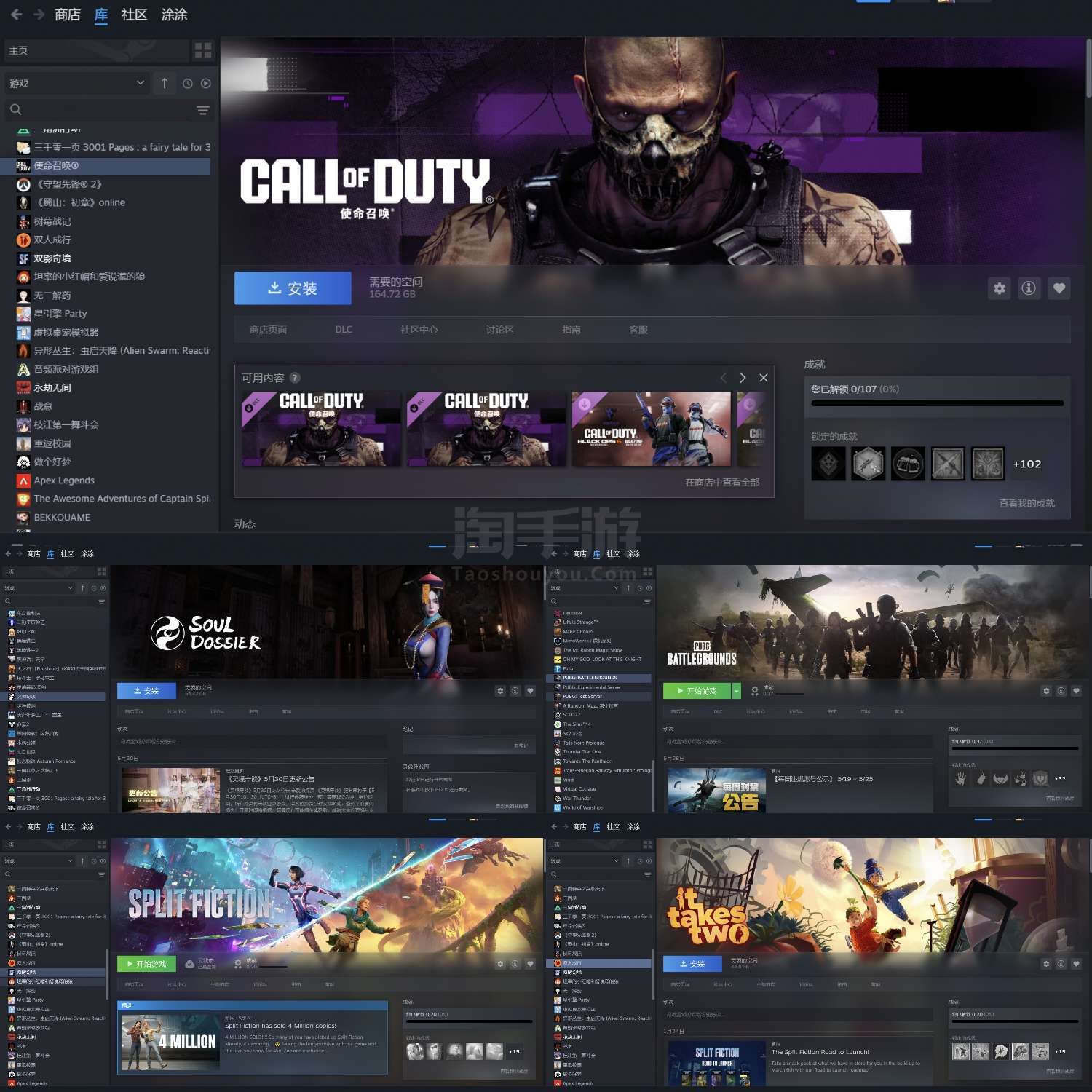The height and width of the screenshot is (1092, 1092).
Task: Select the first locked achievement icon for Call of Duty
Action: tap(829, 464)
